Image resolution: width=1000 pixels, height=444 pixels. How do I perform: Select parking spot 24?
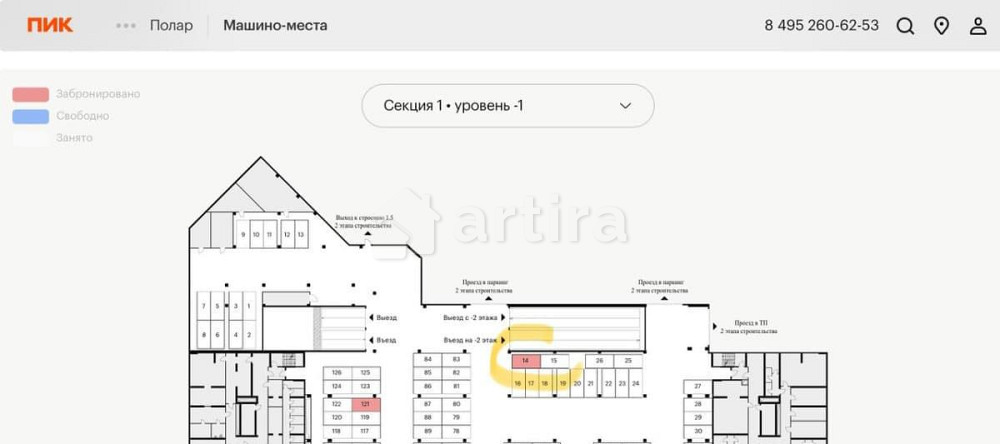[x=635, y=383]
